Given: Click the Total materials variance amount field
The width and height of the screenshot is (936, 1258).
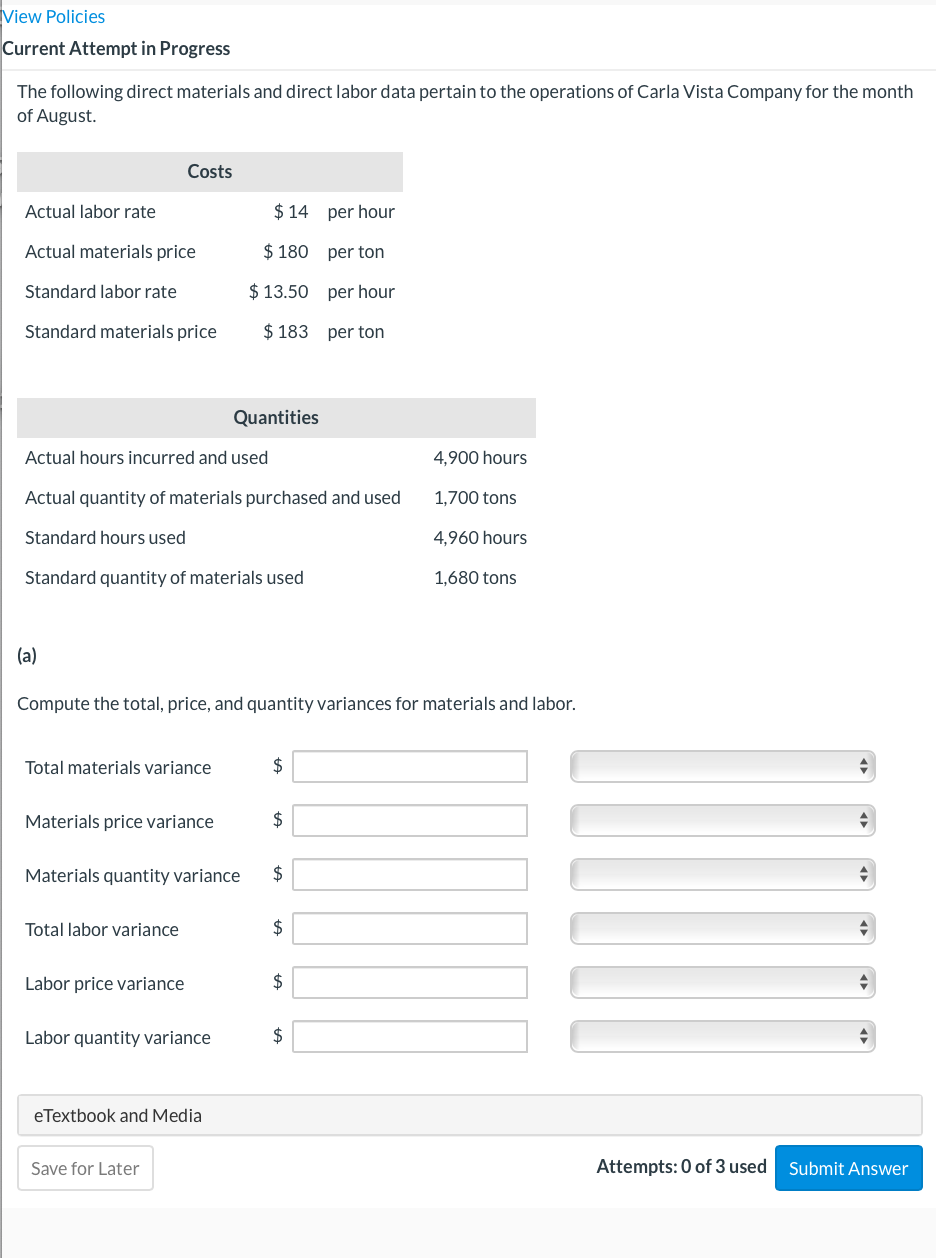Looking at the screenshot, I should click(x=409, y=766).
